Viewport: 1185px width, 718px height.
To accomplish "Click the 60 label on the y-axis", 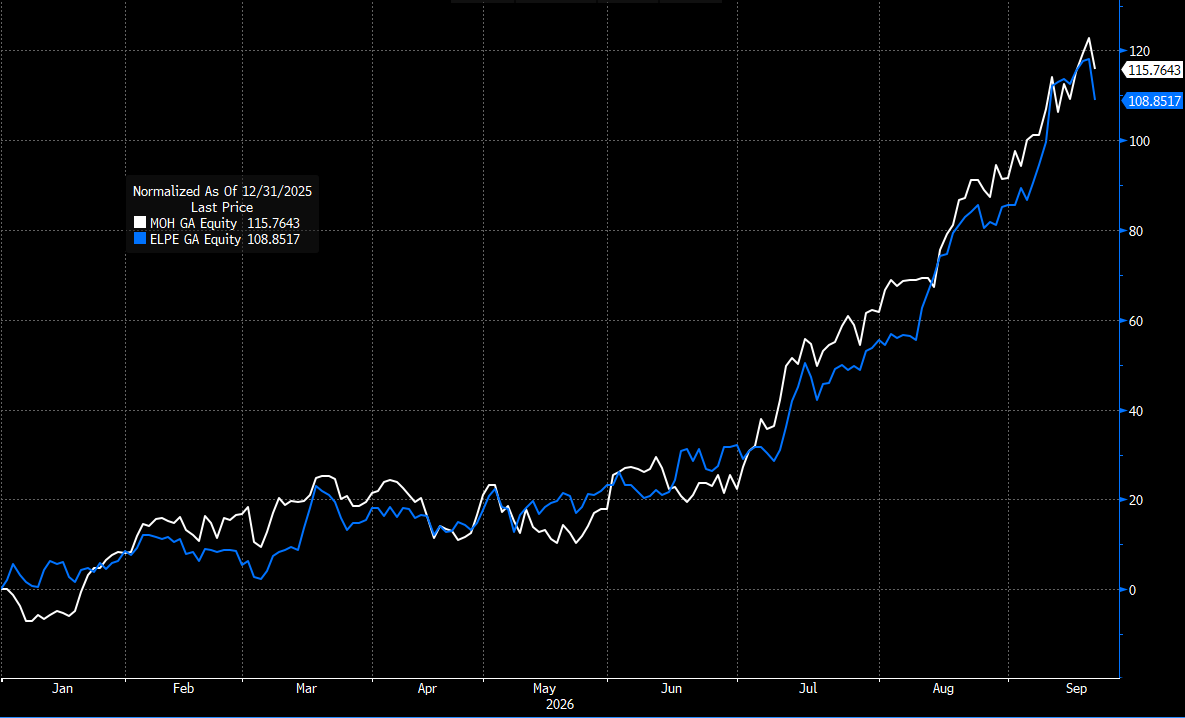I will coord(1136,321).
